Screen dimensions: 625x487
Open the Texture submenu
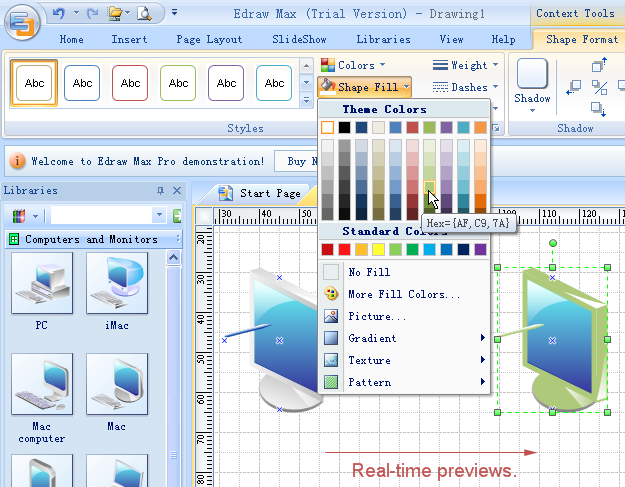[x=405, y=360]
